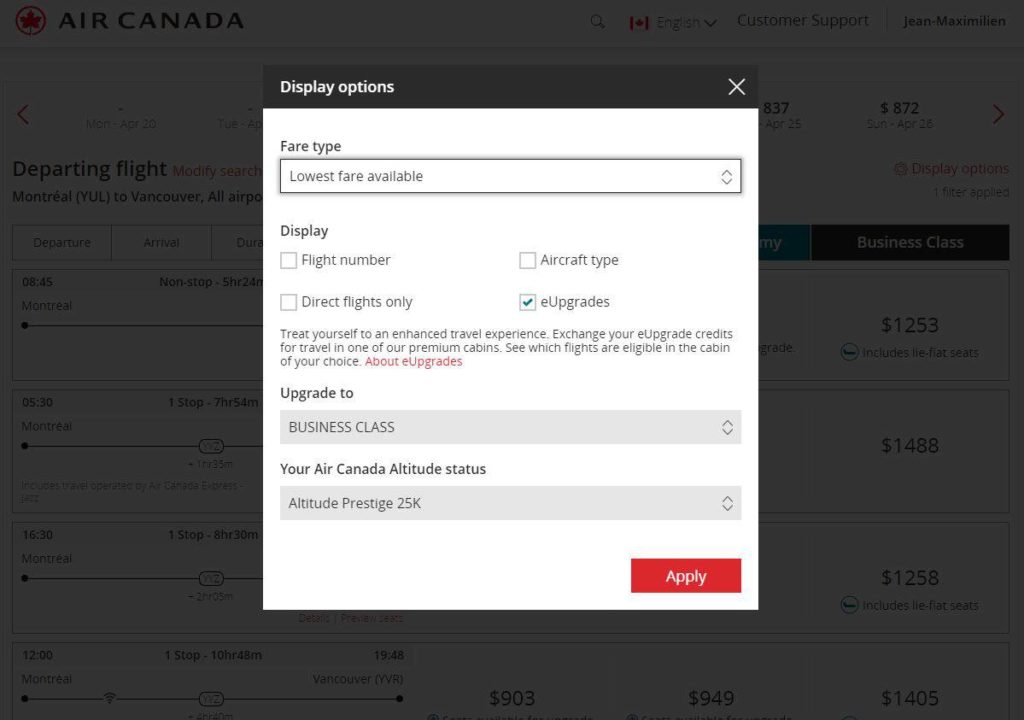Open the Fare type dropdown

click(x=510, y=175)
